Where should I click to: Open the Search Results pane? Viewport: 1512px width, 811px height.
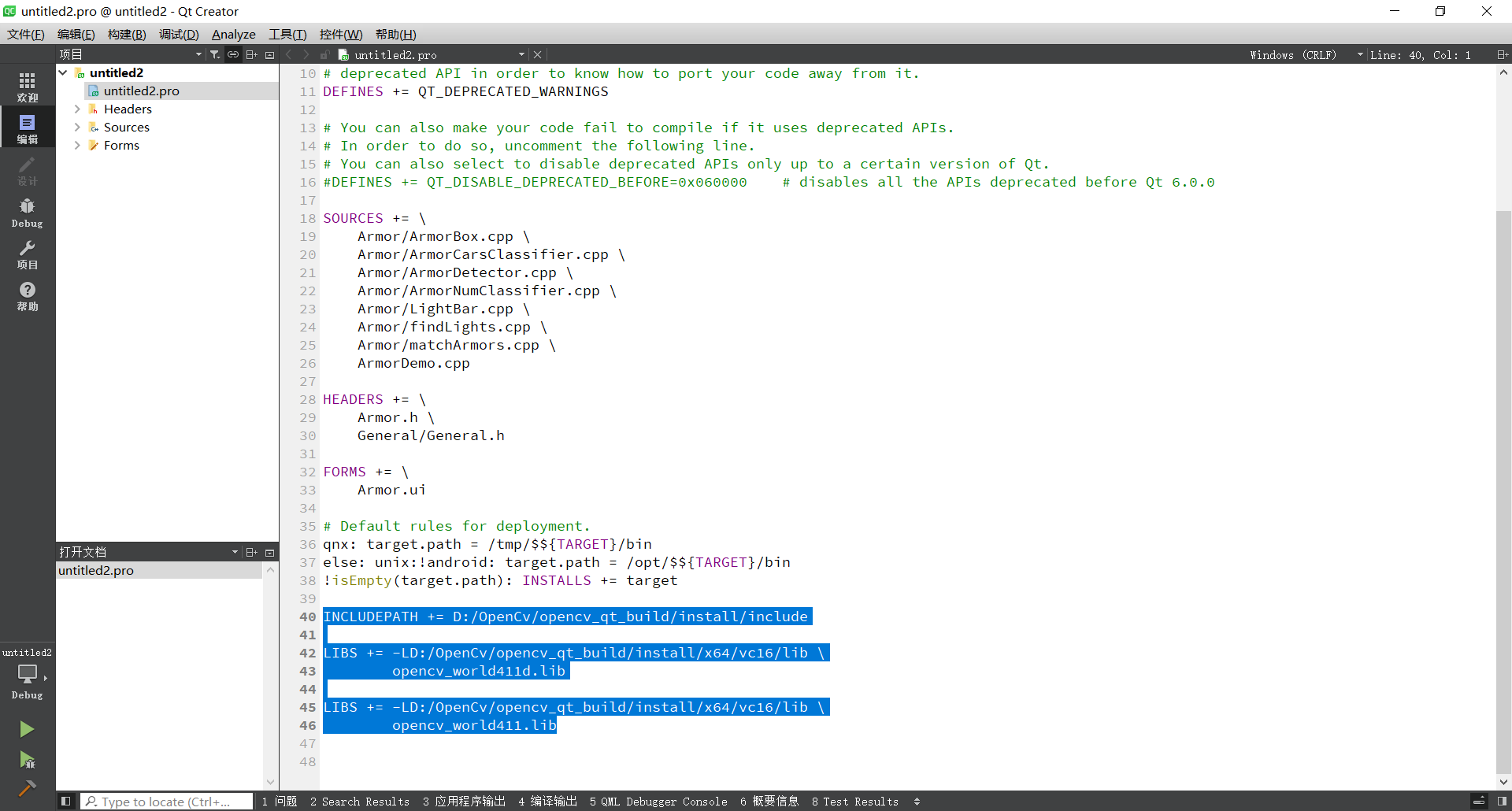[x=360, y=802]
